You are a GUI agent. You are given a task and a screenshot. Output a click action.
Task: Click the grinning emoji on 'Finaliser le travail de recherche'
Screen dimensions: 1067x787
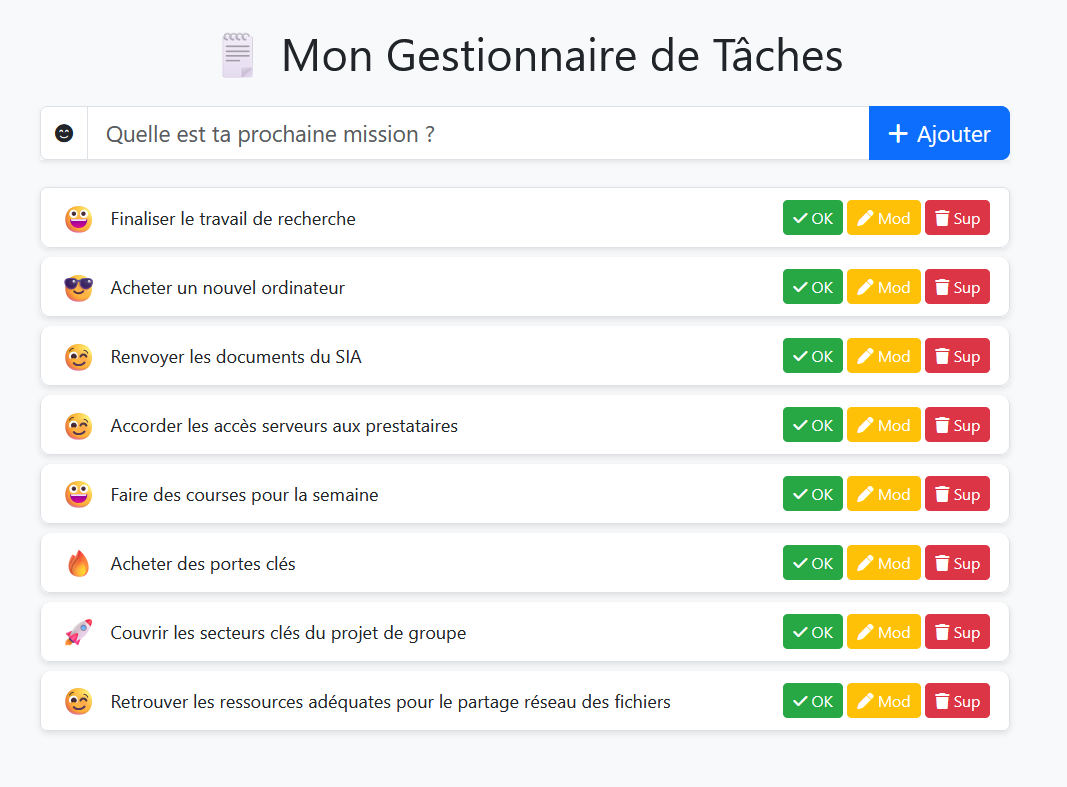tap(78, 217)
